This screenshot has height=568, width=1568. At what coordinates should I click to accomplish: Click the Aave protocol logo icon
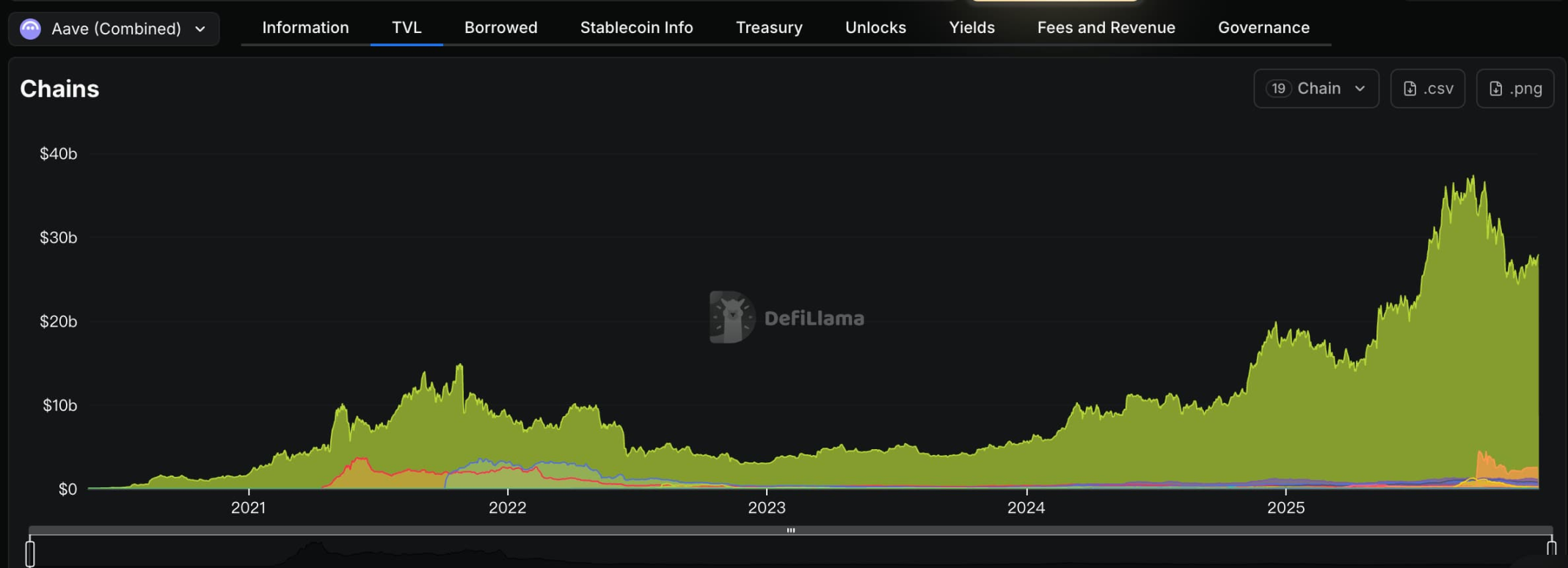30,29
